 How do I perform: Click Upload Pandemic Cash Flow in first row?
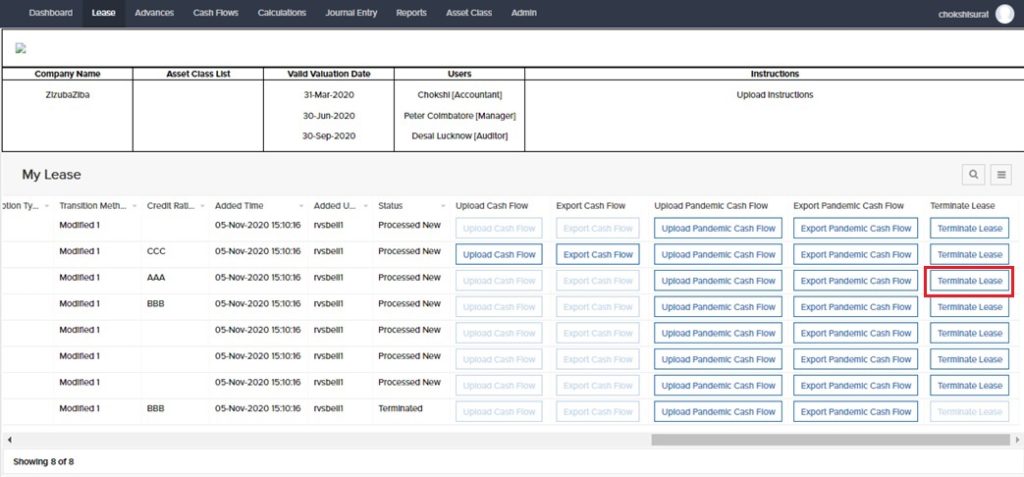(x=718, y=228)
